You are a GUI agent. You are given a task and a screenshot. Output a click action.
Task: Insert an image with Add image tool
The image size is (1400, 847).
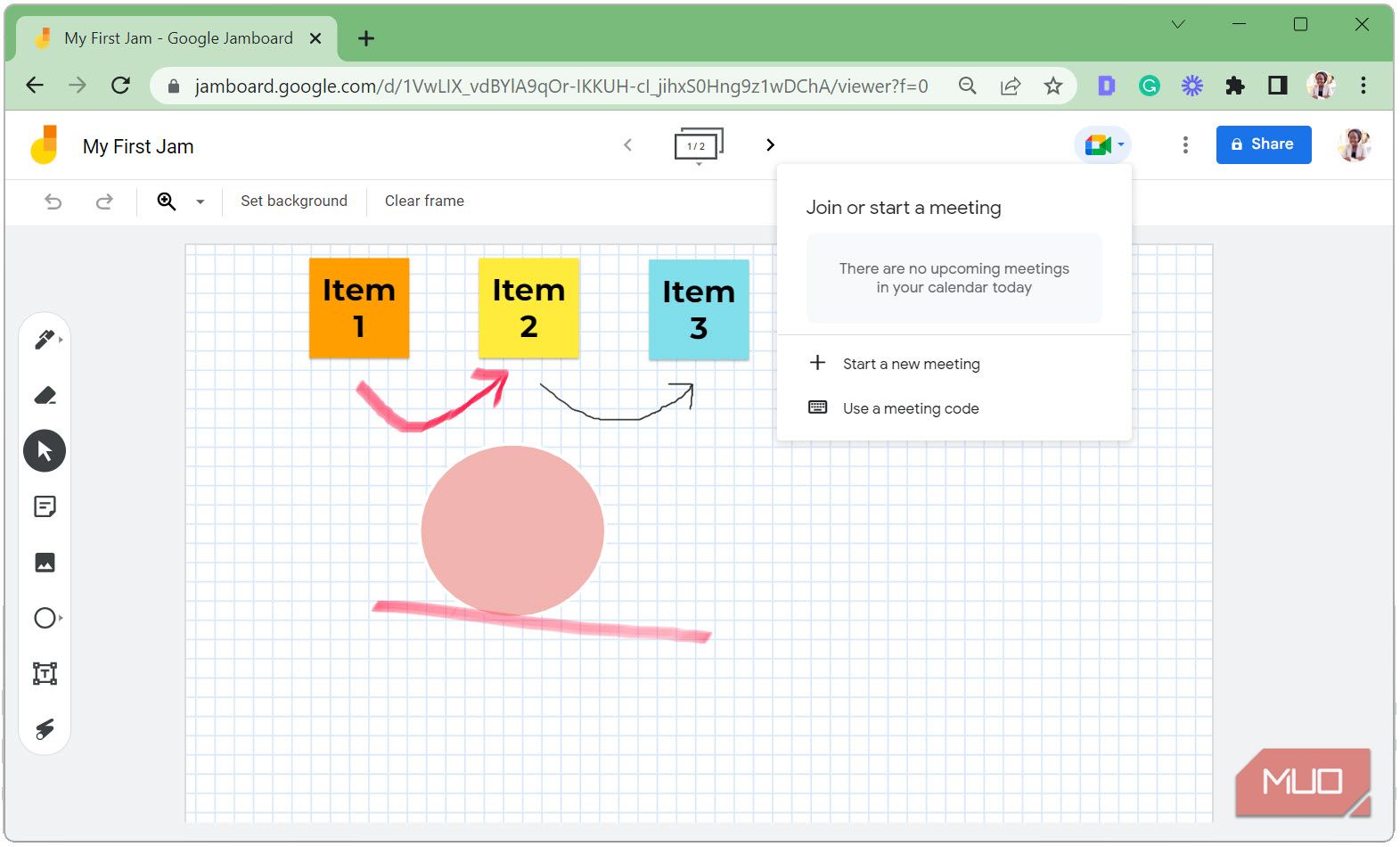45,563
